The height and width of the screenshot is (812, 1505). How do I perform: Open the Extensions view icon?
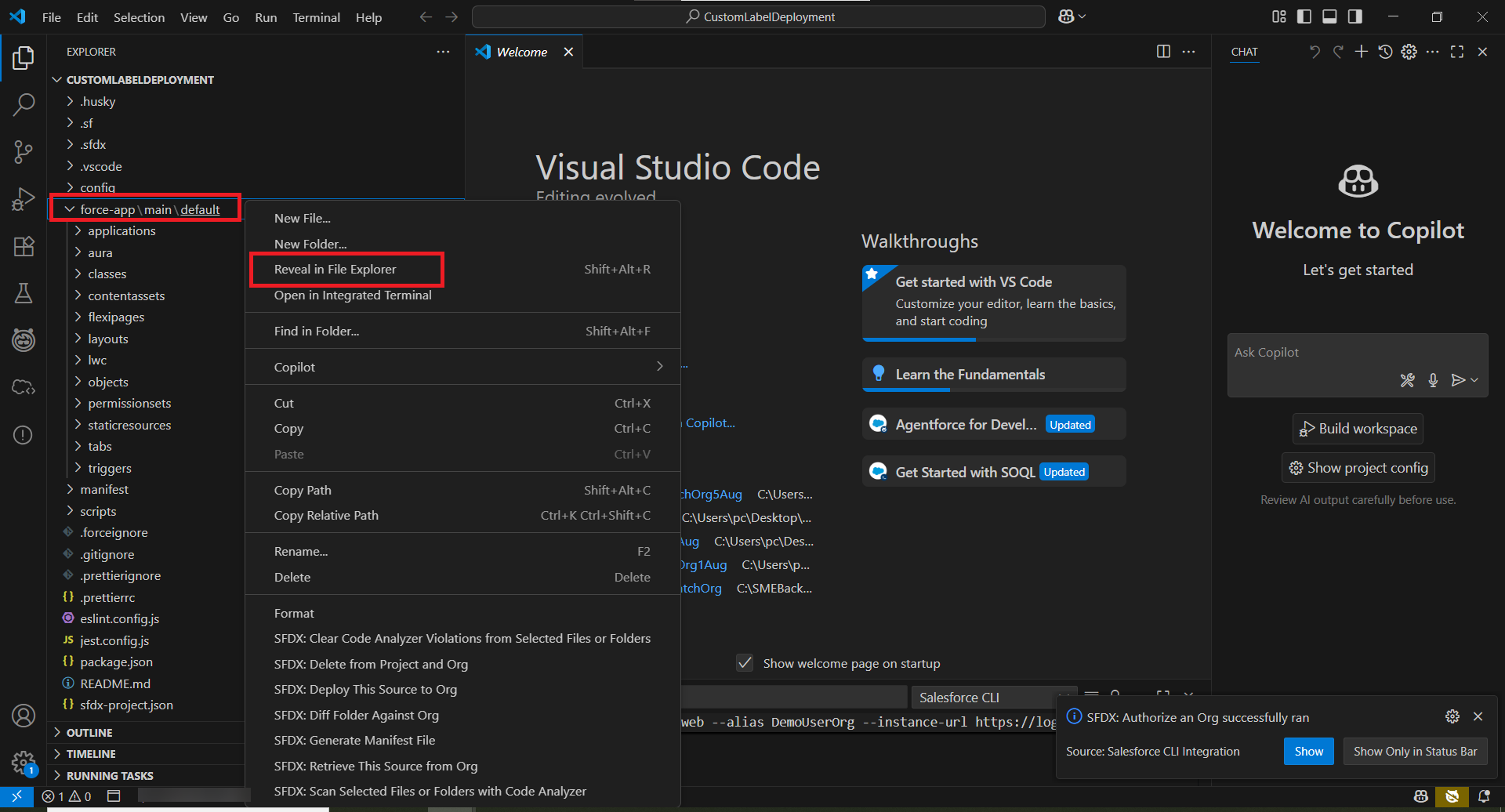[x=24, y=246]
